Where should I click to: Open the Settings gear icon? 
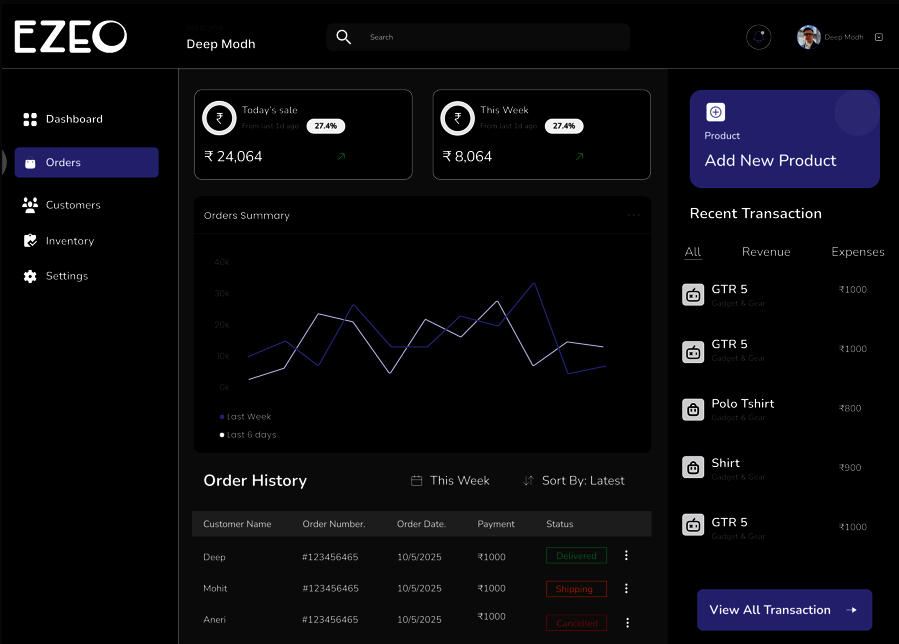click(30, 276)
